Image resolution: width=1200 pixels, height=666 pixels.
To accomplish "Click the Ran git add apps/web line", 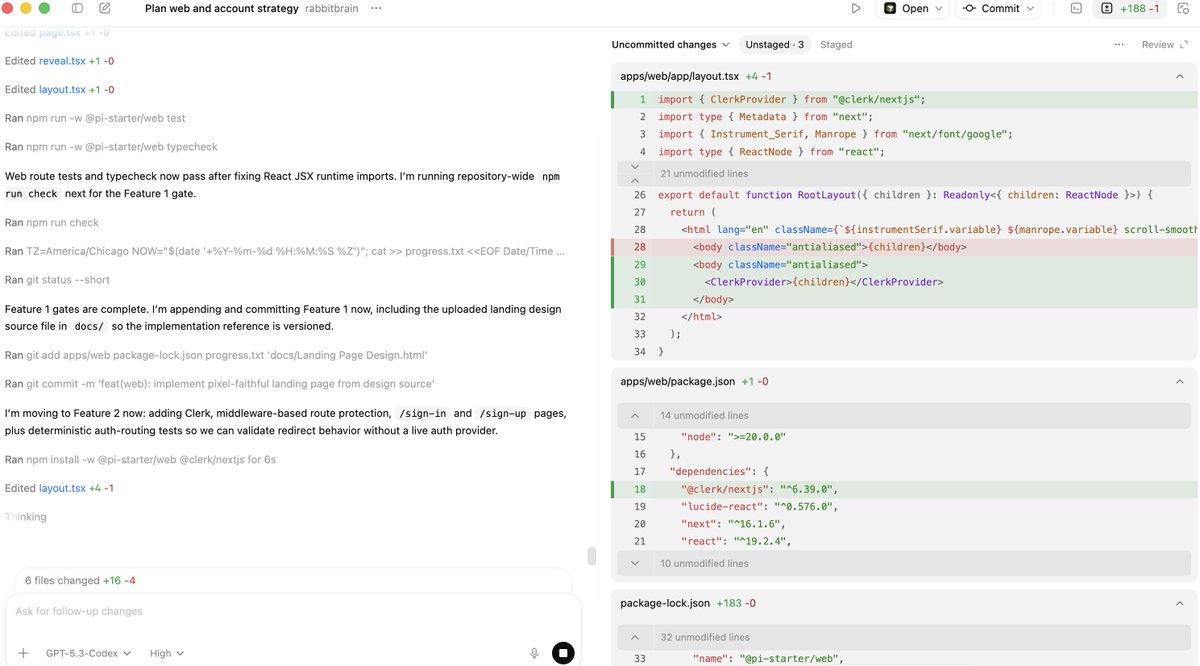I will pyautogui.click(x=216, y=355).
